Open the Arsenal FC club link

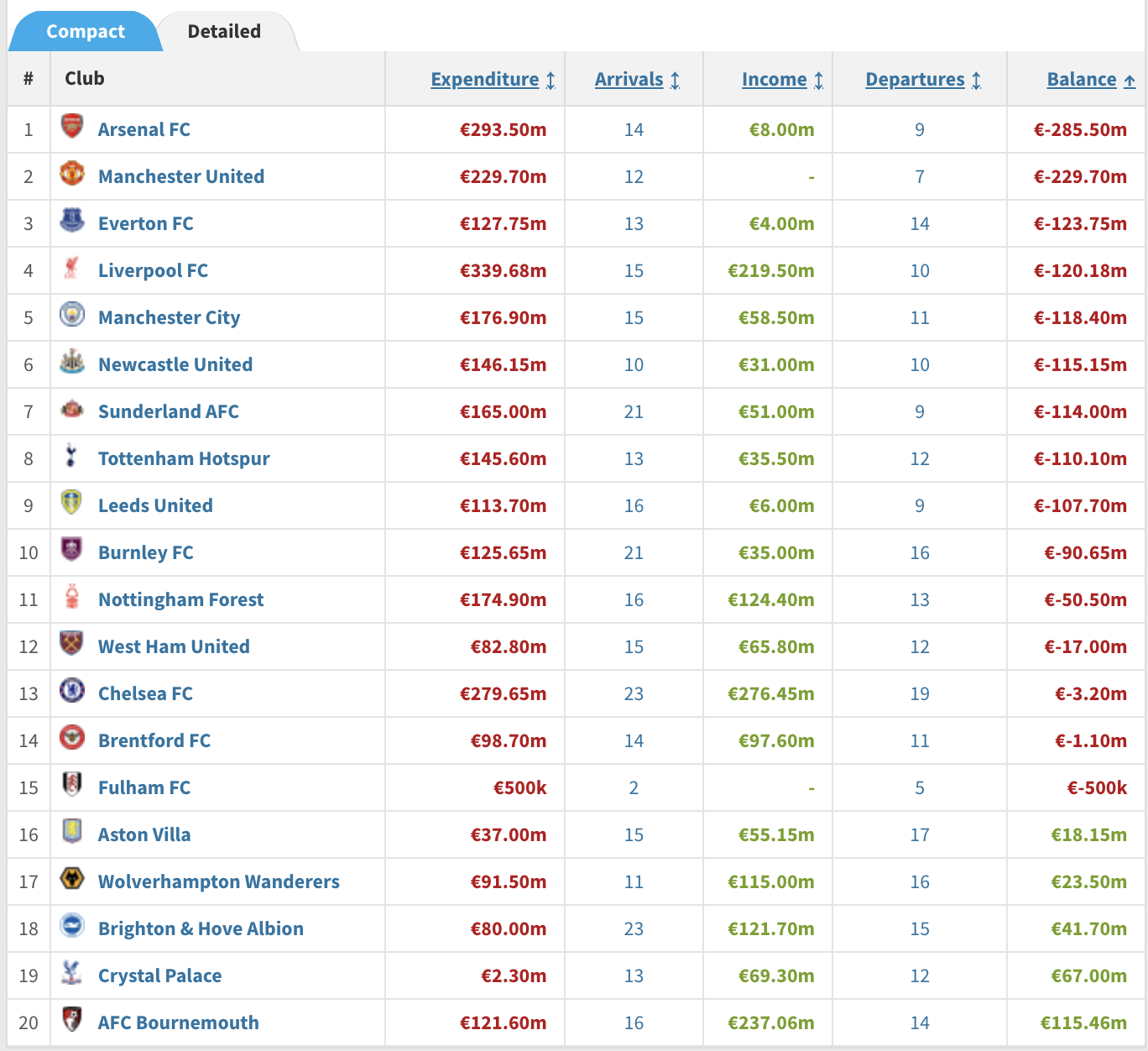click(x=144, y=129)
